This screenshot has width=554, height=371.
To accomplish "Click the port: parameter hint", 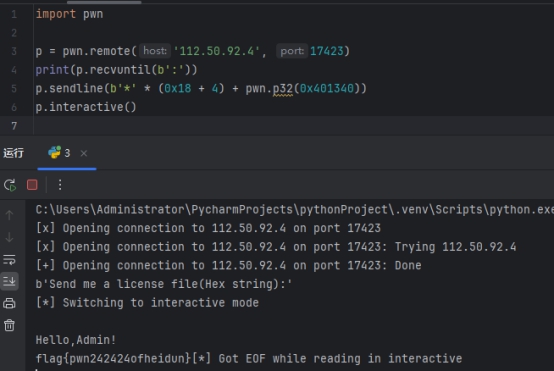I will 292,51.
